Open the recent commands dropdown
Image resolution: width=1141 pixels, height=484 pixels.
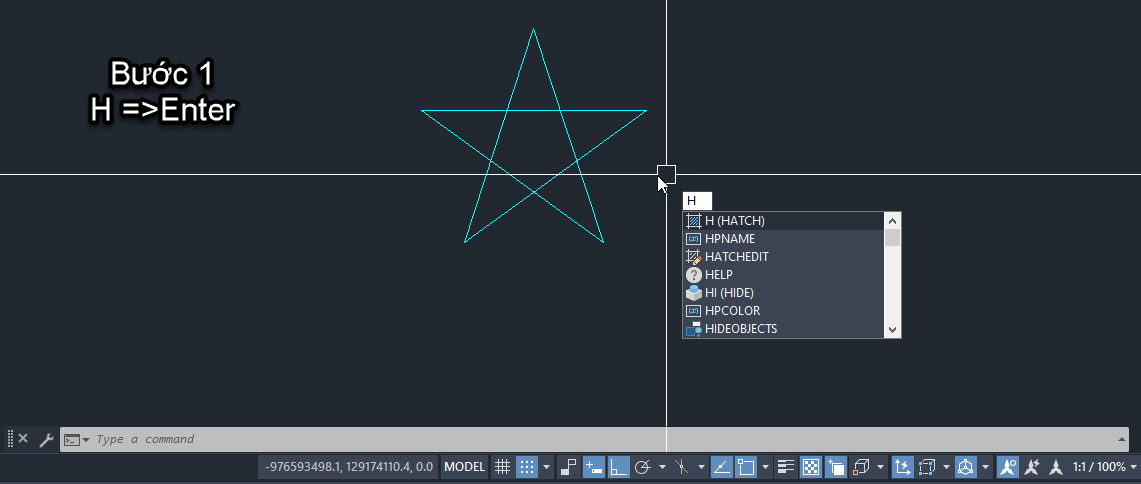pyautogui.click(x=77, y=440)
